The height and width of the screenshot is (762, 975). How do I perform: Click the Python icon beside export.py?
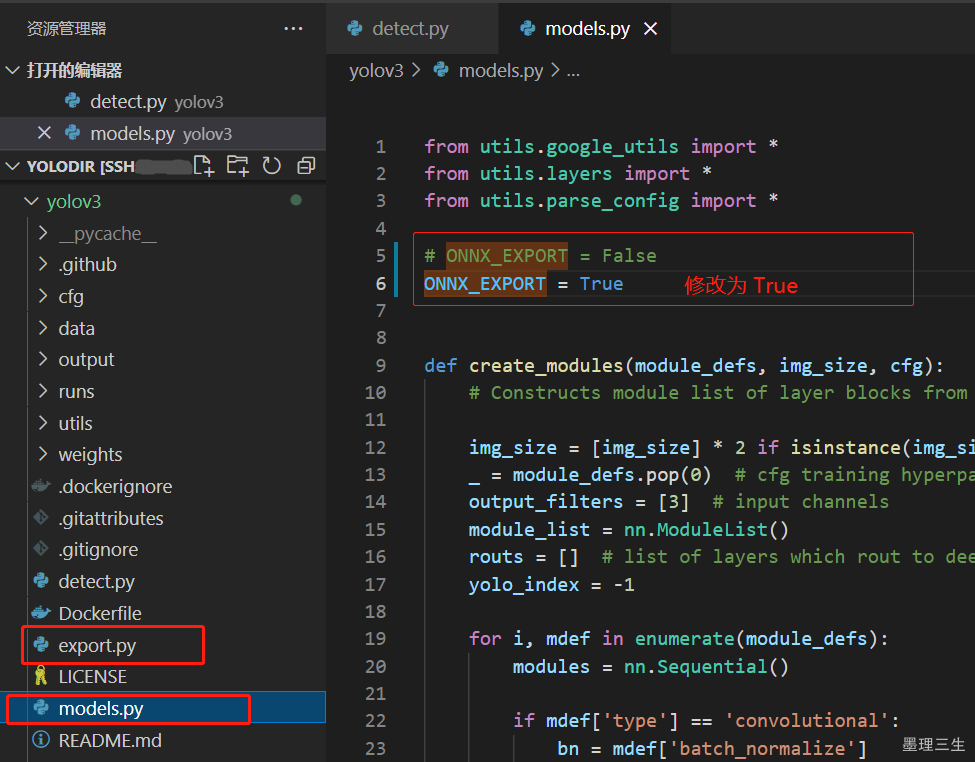tap(41, 644)
